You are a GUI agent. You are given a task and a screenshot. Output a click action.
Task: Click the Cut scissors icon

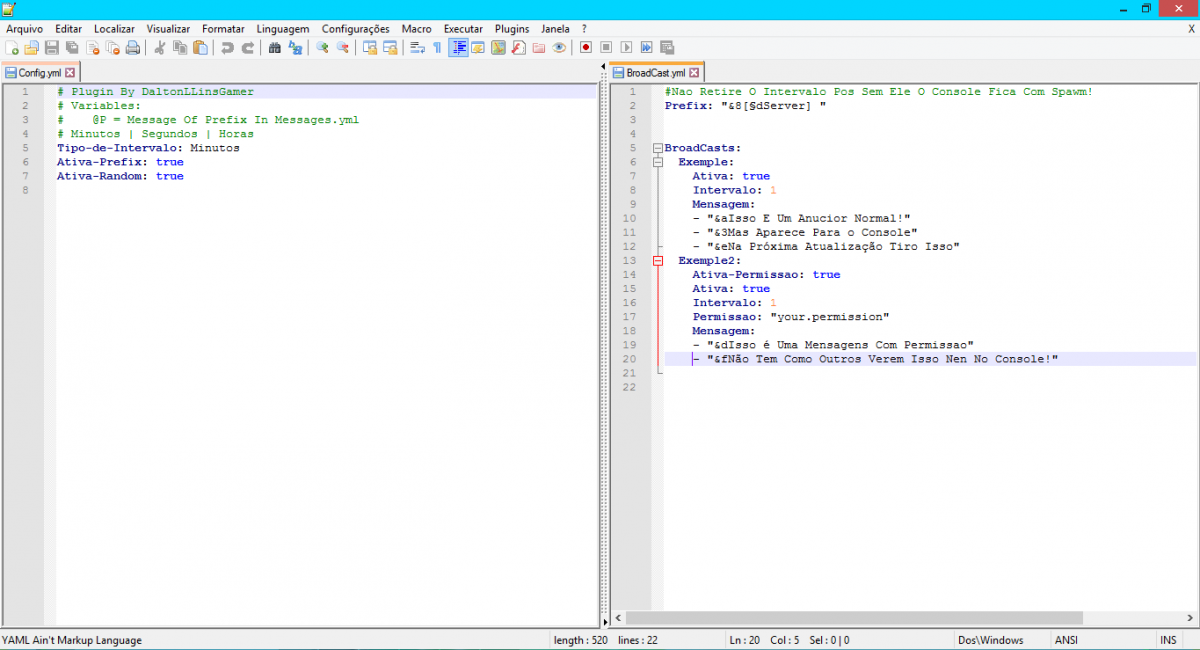coord(159,47)
